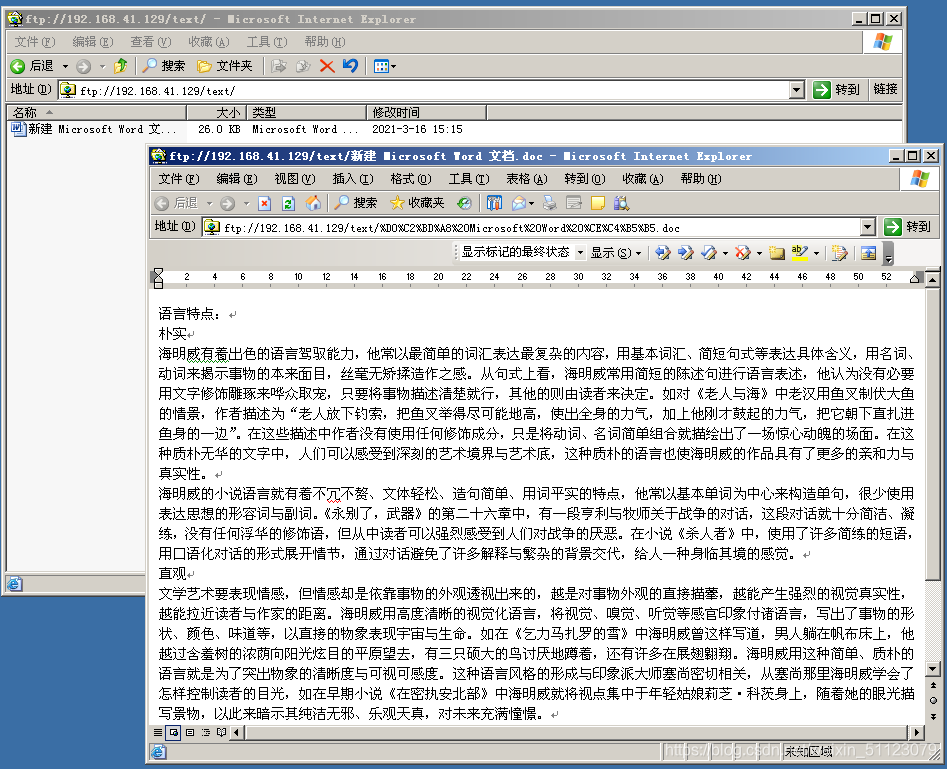Expand highlight color dropdown arrow
This screenshot has height=769, width=947.
tap(817, 253)
